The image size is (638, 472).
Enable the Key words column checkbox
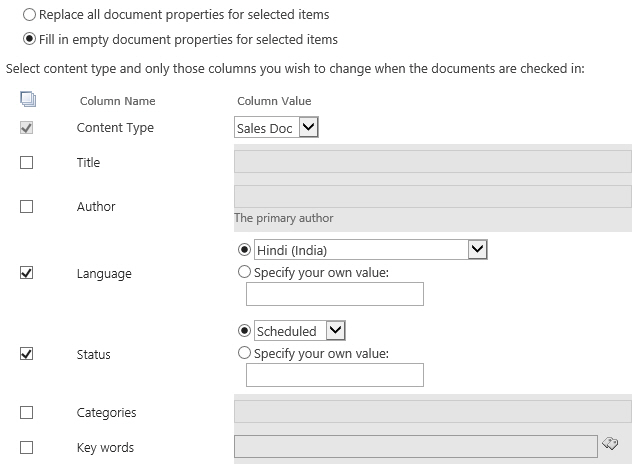click(x=26, y=448)
